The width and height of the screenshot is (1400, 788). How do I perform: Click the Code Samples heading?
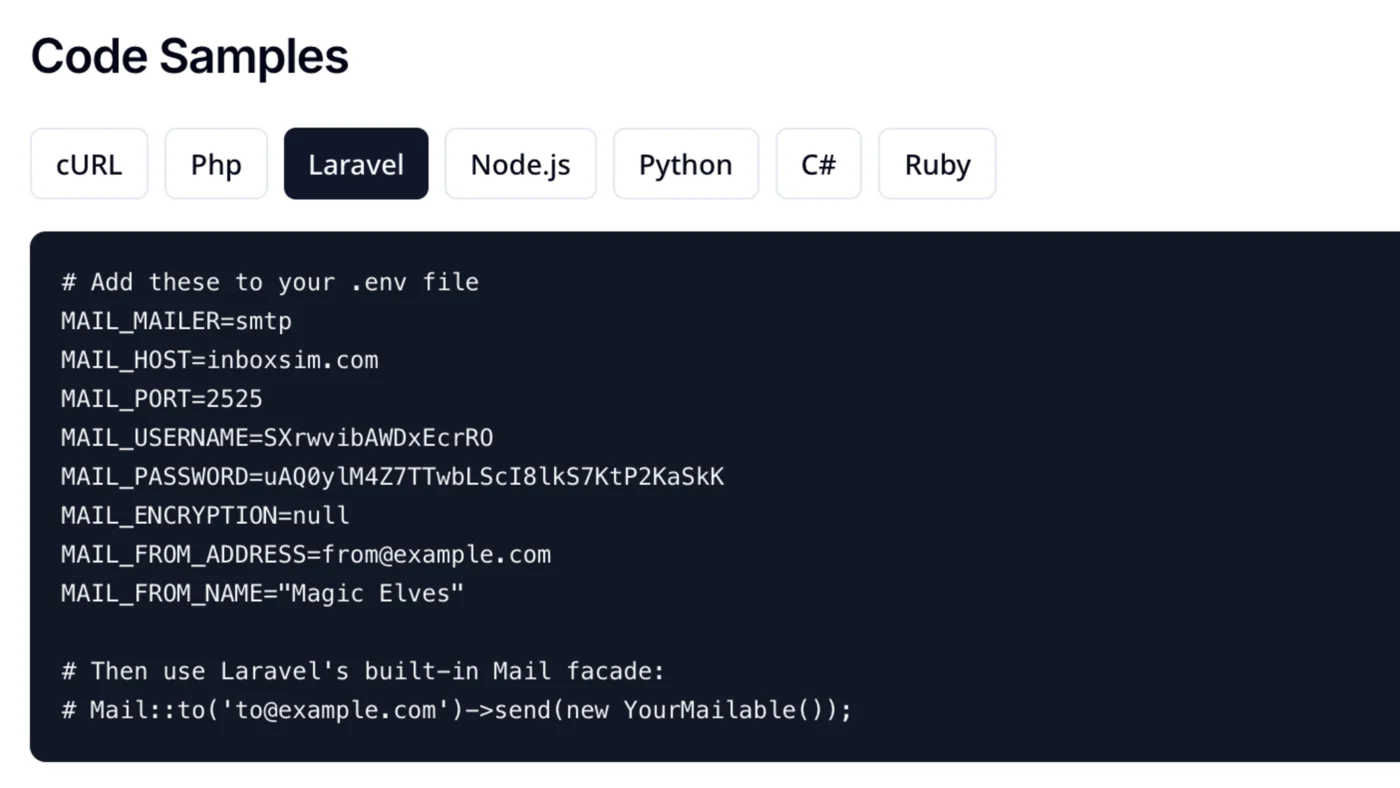click(x=188, y=56)
